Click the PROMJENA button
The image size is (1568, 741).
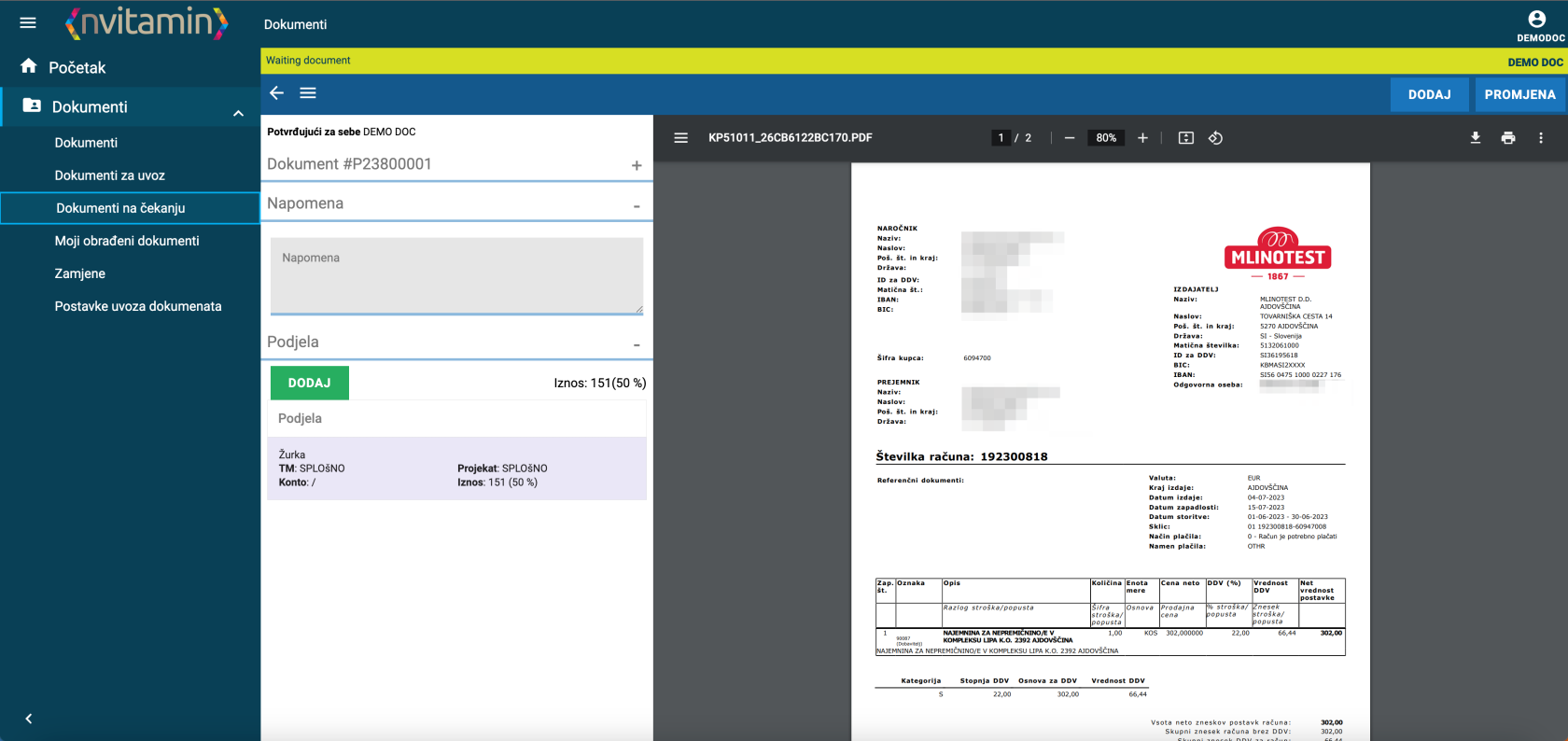click(x=1519, y=94)
